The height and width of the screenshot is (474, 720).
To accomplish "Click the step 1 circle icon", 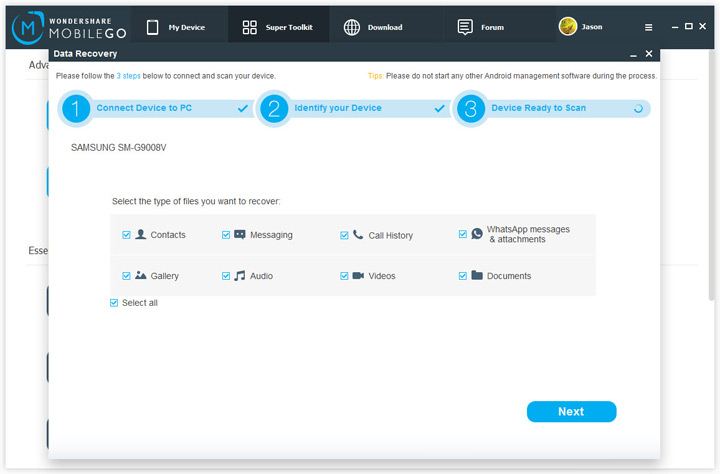I will [75, 109].
